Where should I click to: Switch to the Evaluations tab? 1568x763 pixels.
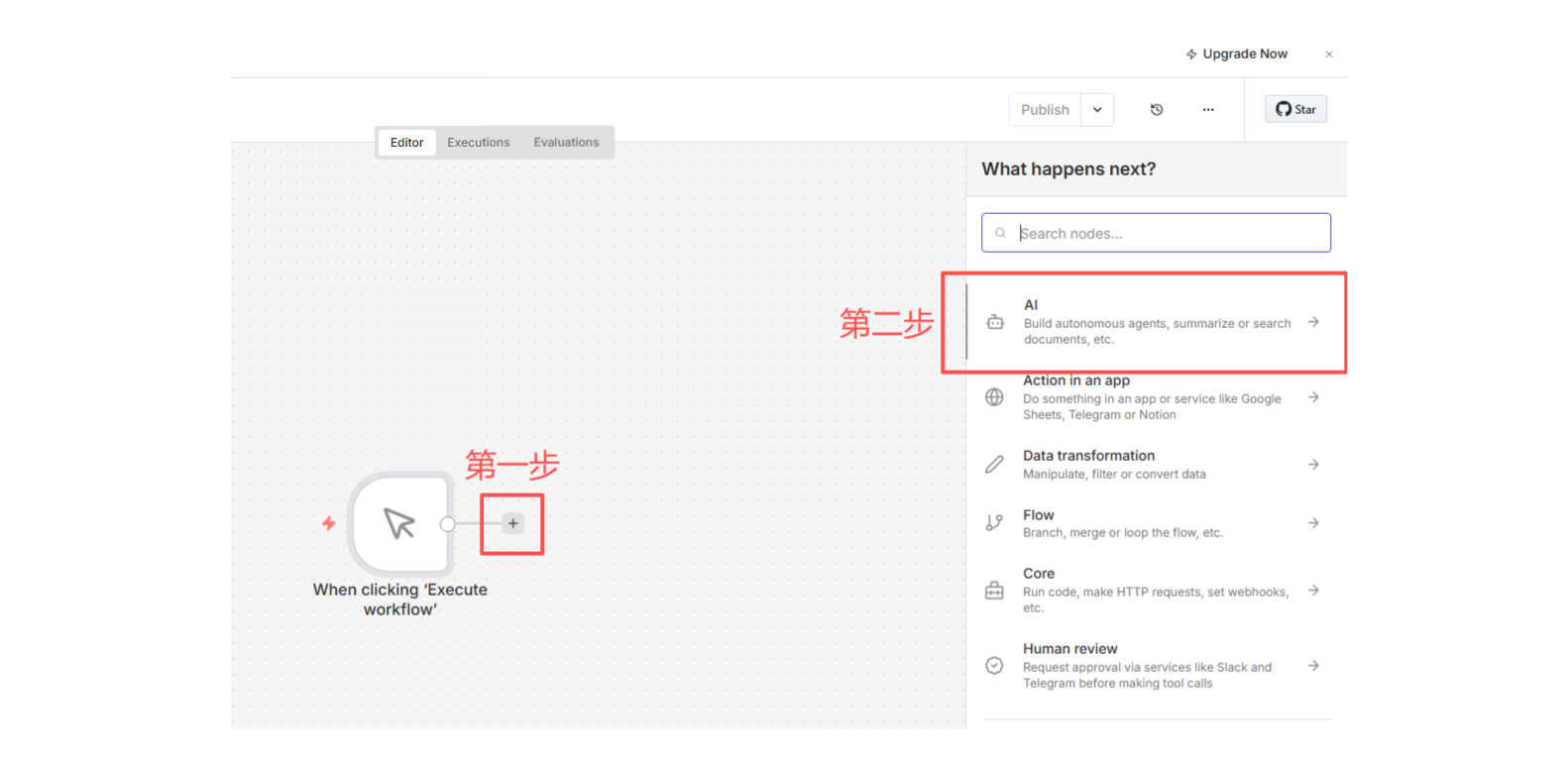pyautogui.click(x=566, y=143)
